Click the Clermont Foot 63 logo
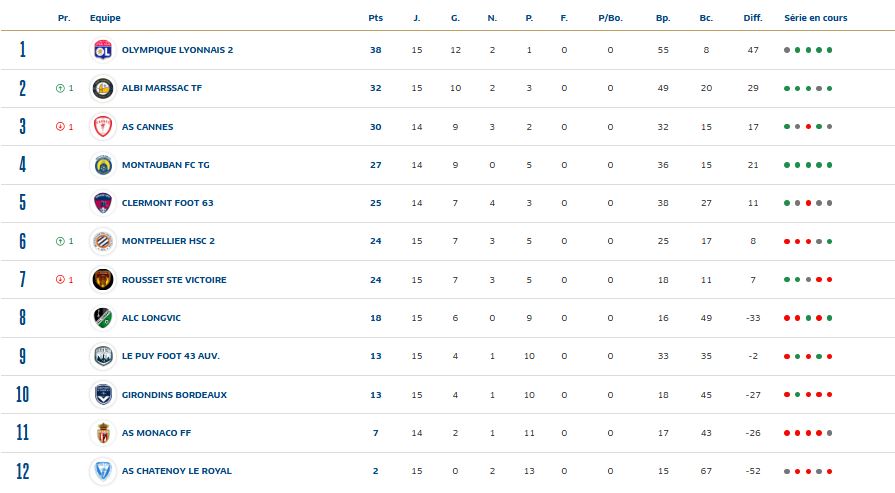 tap(102, 203)
